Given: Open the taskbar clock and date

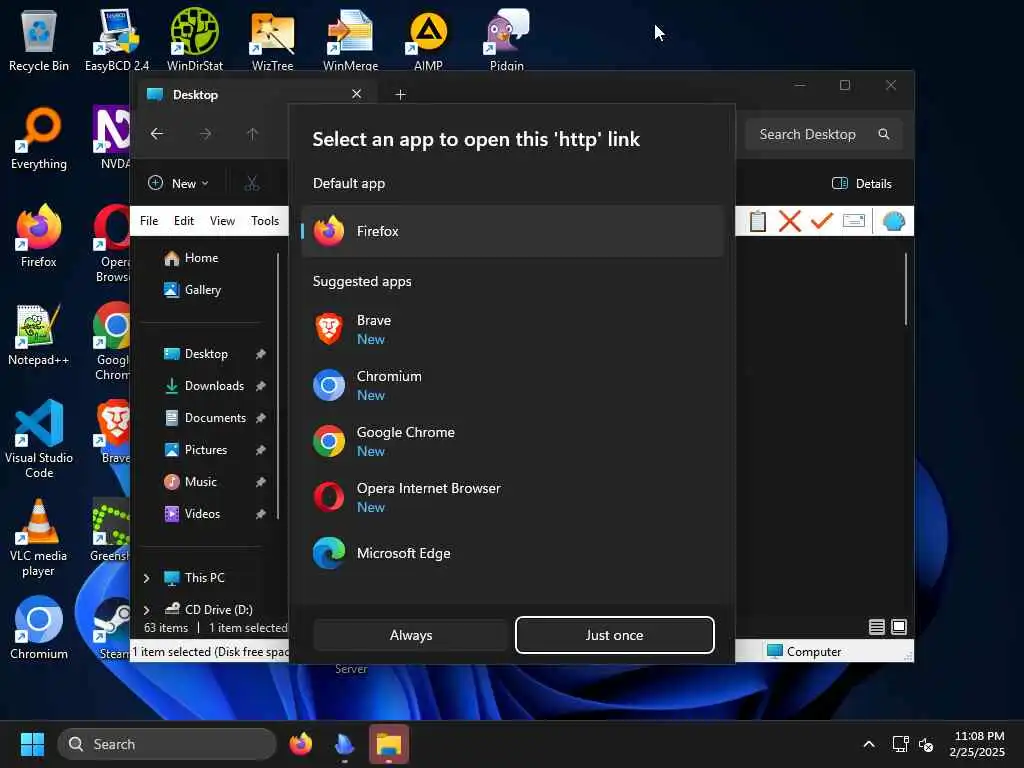Looking at the screenshot, I should [978, 744].
